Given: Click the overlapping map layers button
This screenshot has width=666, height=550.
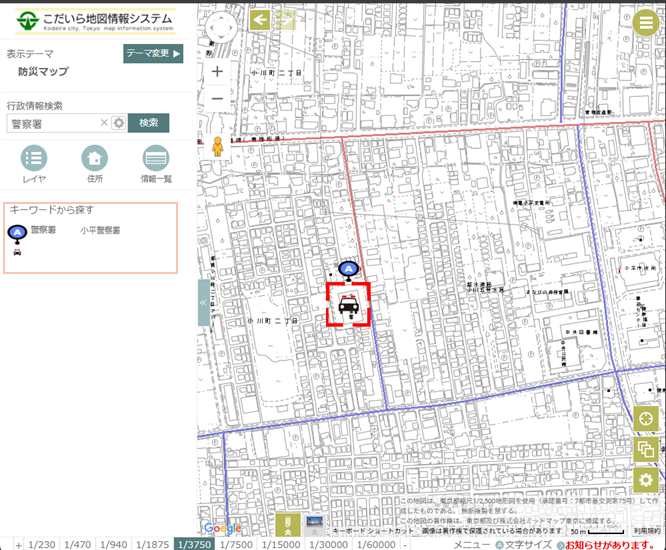Looking at the screenshot, I should (646, 449).
